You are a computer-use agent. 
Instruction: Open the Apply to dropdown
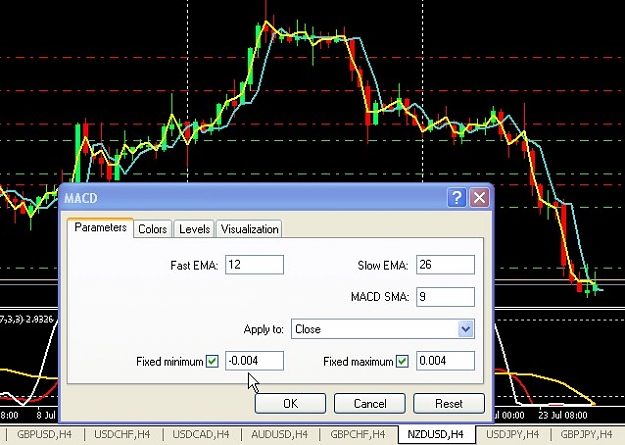(x=383, y=329)
